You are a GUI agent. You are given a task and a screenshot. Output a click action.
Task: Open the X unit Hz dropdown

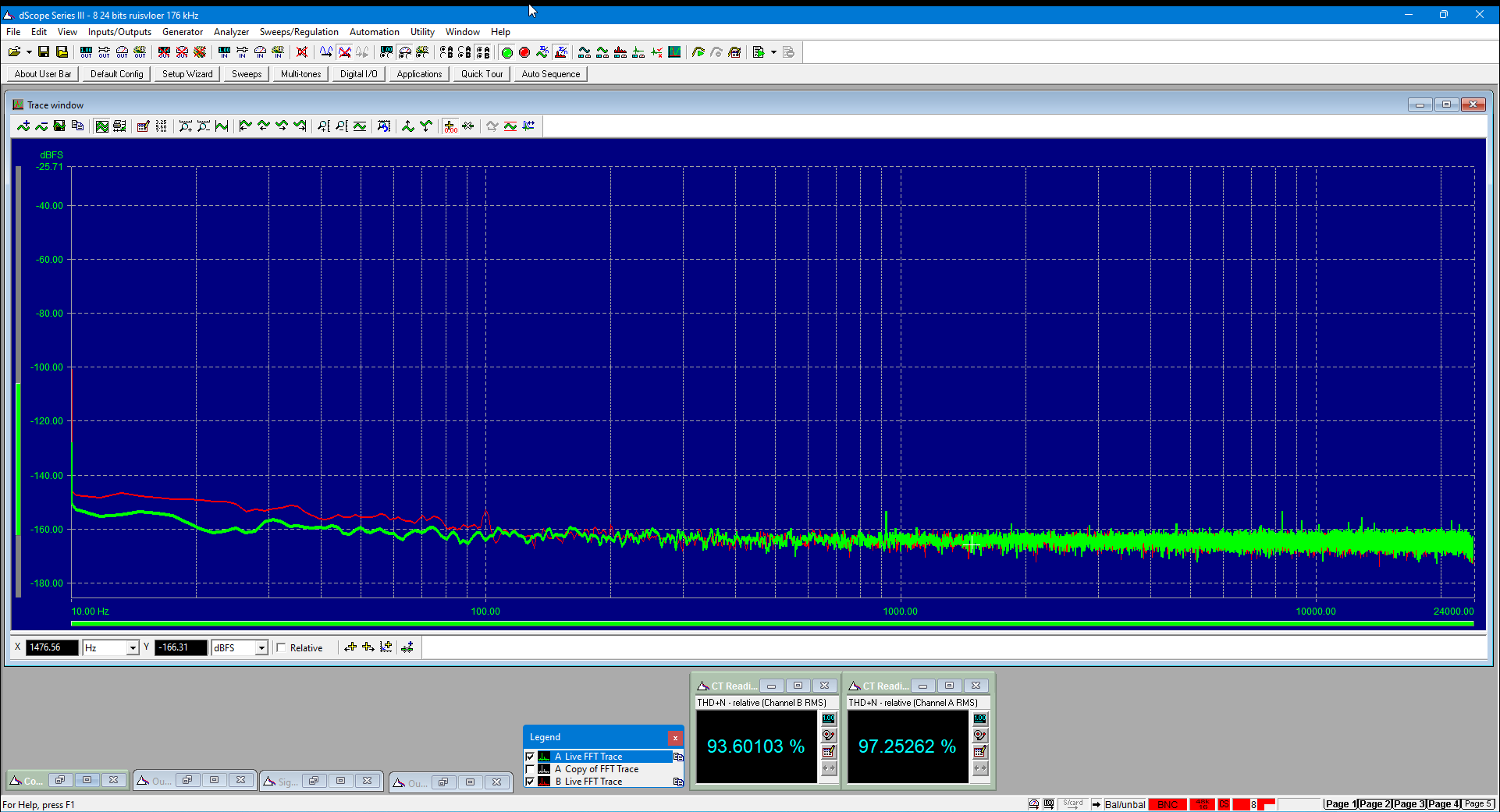pyautogui.click(x=132, y=648)
